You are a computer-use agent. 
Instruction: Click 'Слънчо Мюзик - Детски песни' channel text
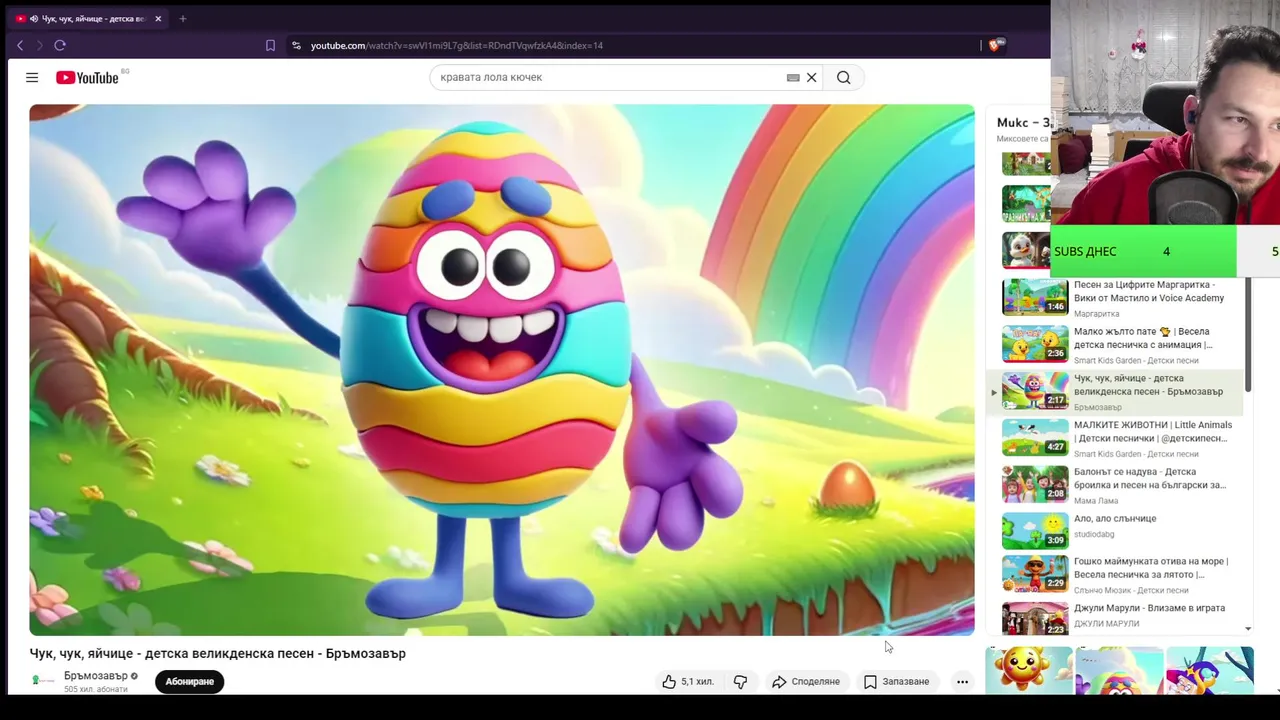pyautogui.click(x=1130, y=591)
